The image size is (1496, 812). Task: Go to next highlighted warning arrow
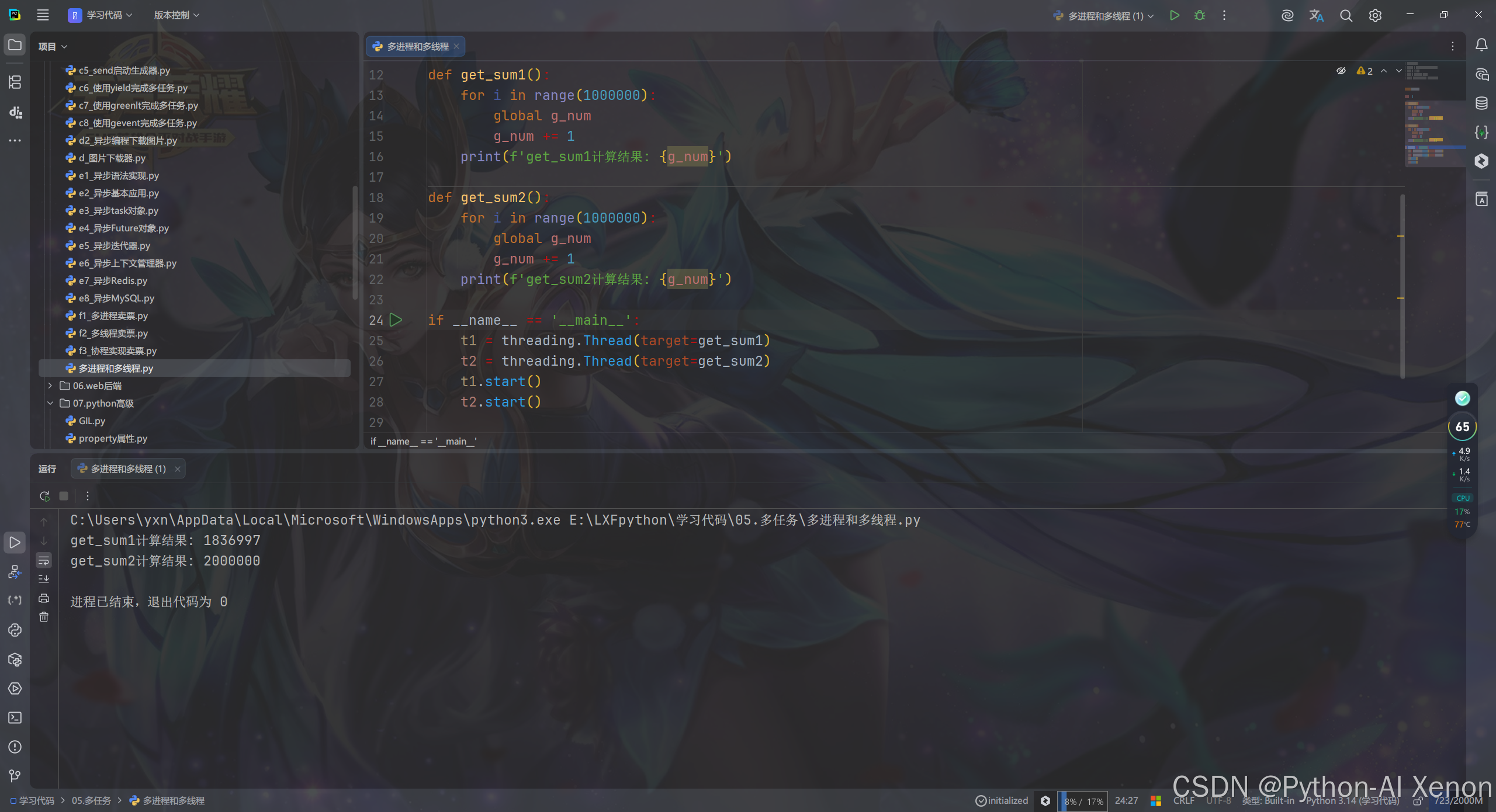(x=1398, y=71)
